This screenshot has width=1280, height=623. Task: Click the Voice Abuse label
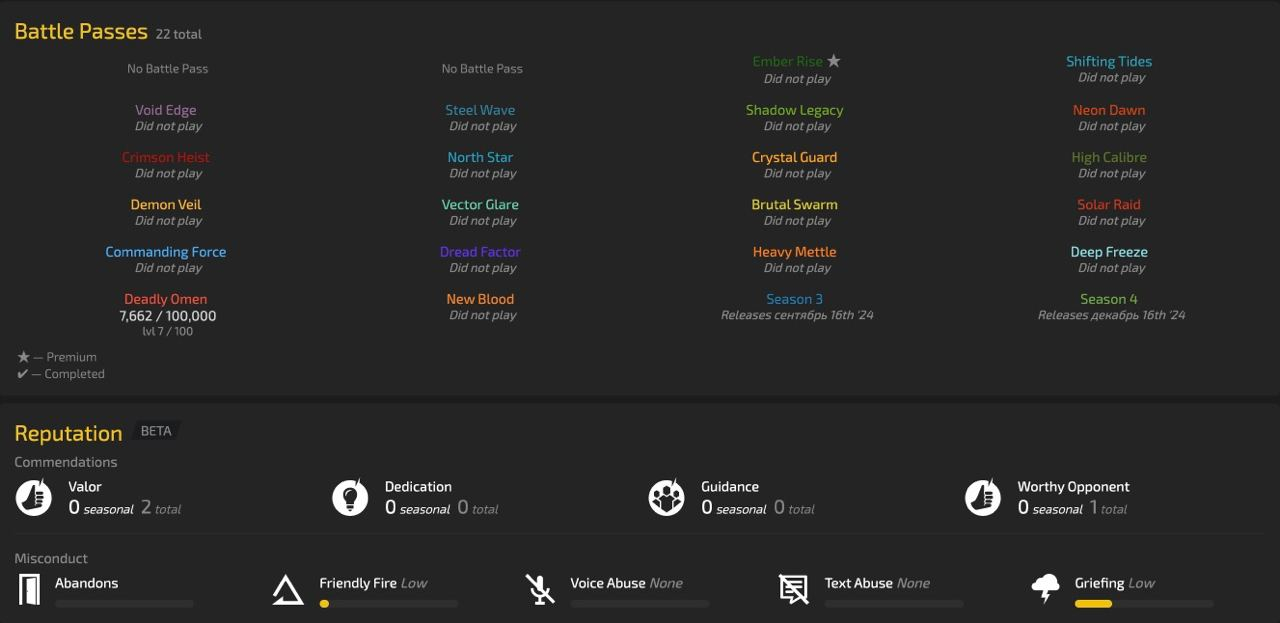point(608,583)
